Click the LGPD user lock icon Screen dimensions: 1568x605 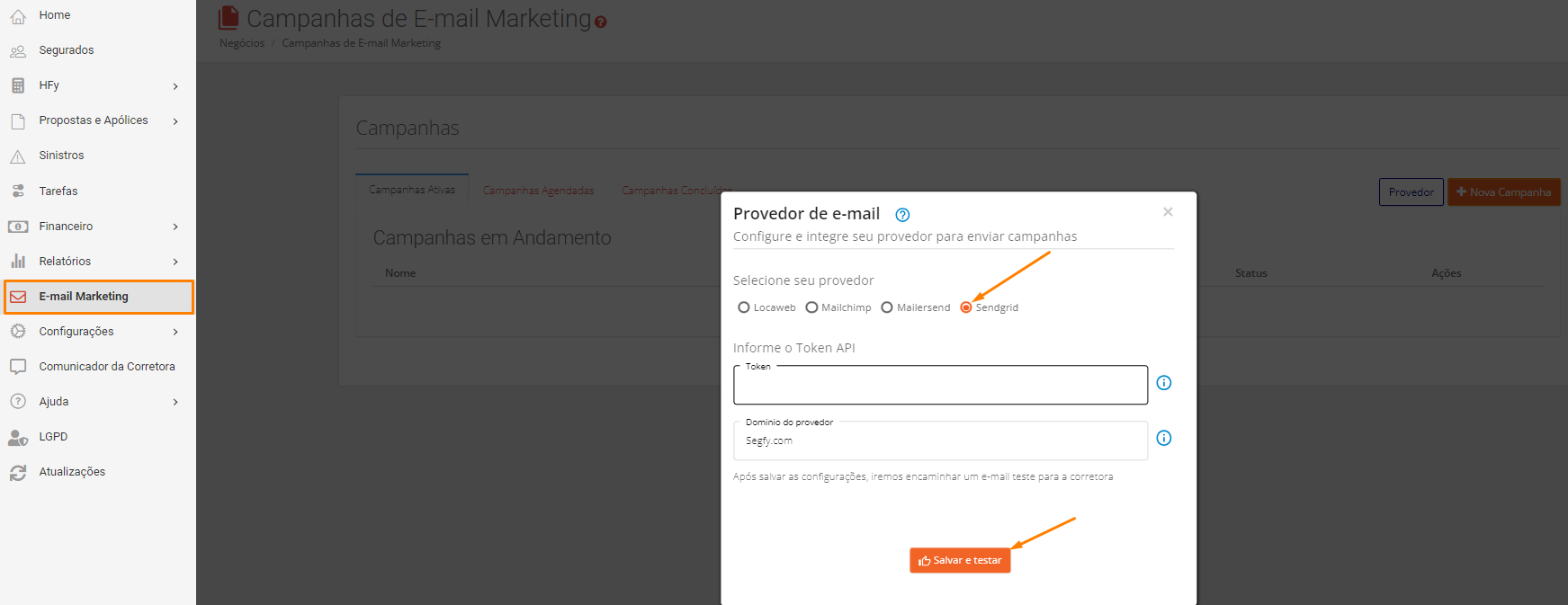pyautogui.click(x=18, y=437)
